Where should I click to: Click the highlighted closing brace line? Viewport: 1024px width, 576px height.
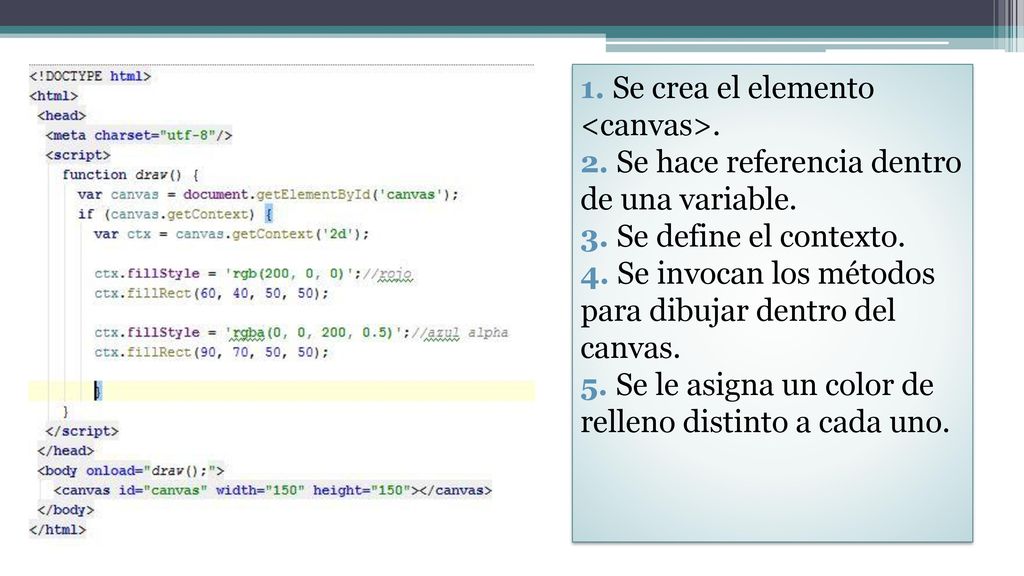[281, 391]
